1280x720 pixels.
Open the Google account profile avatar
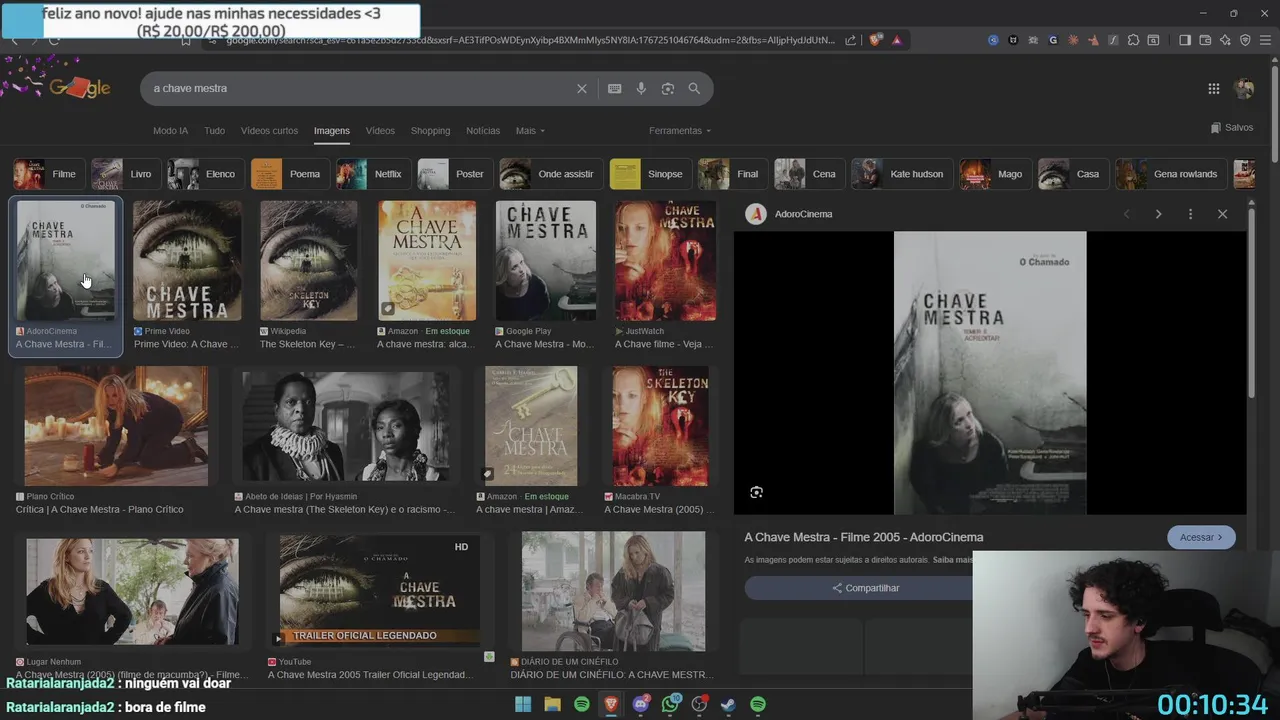[1244, 89]
